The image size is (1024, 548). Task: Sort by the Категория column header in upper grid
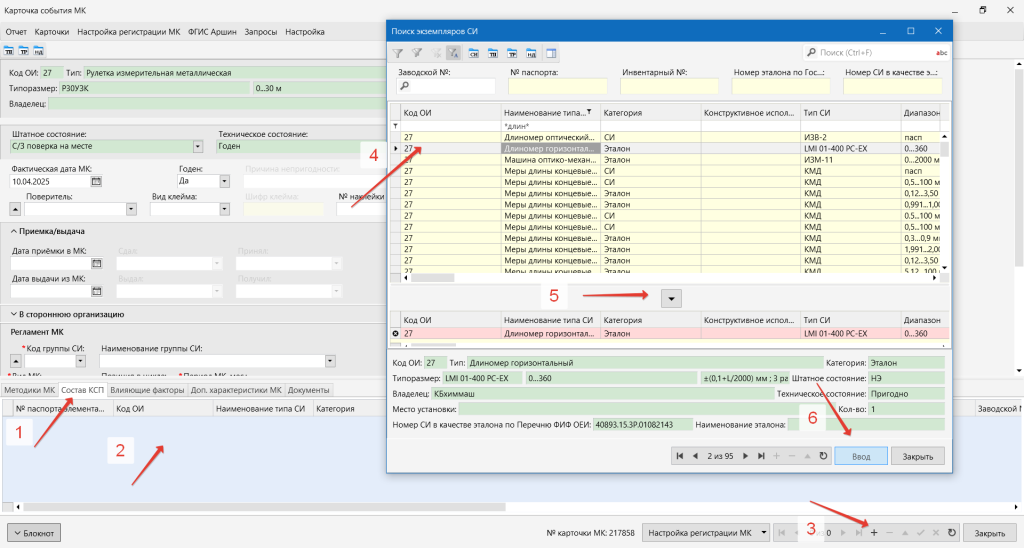coord(650,113)
